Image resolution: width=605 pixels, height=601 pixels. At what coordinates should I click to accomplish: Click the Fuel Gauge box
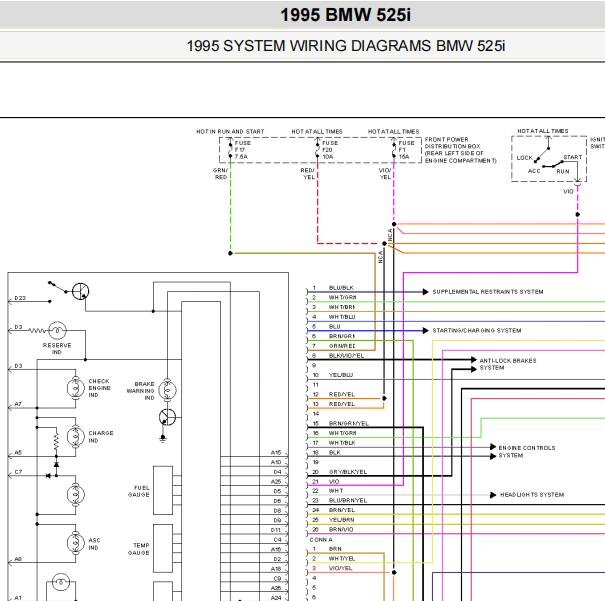point(163,490)
